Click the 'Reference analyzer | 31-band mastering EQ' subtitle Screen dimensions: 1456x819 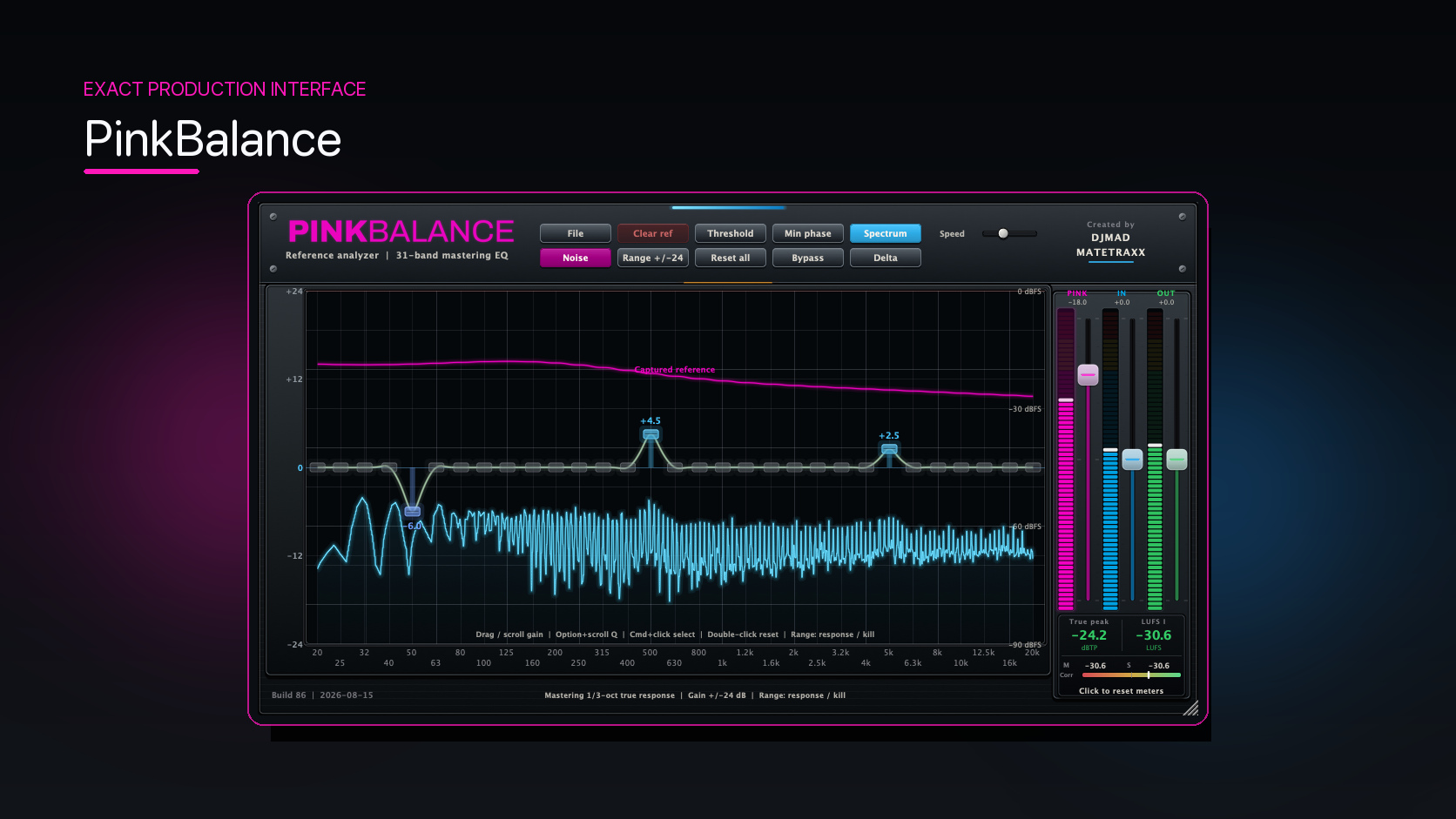point(397,256)
